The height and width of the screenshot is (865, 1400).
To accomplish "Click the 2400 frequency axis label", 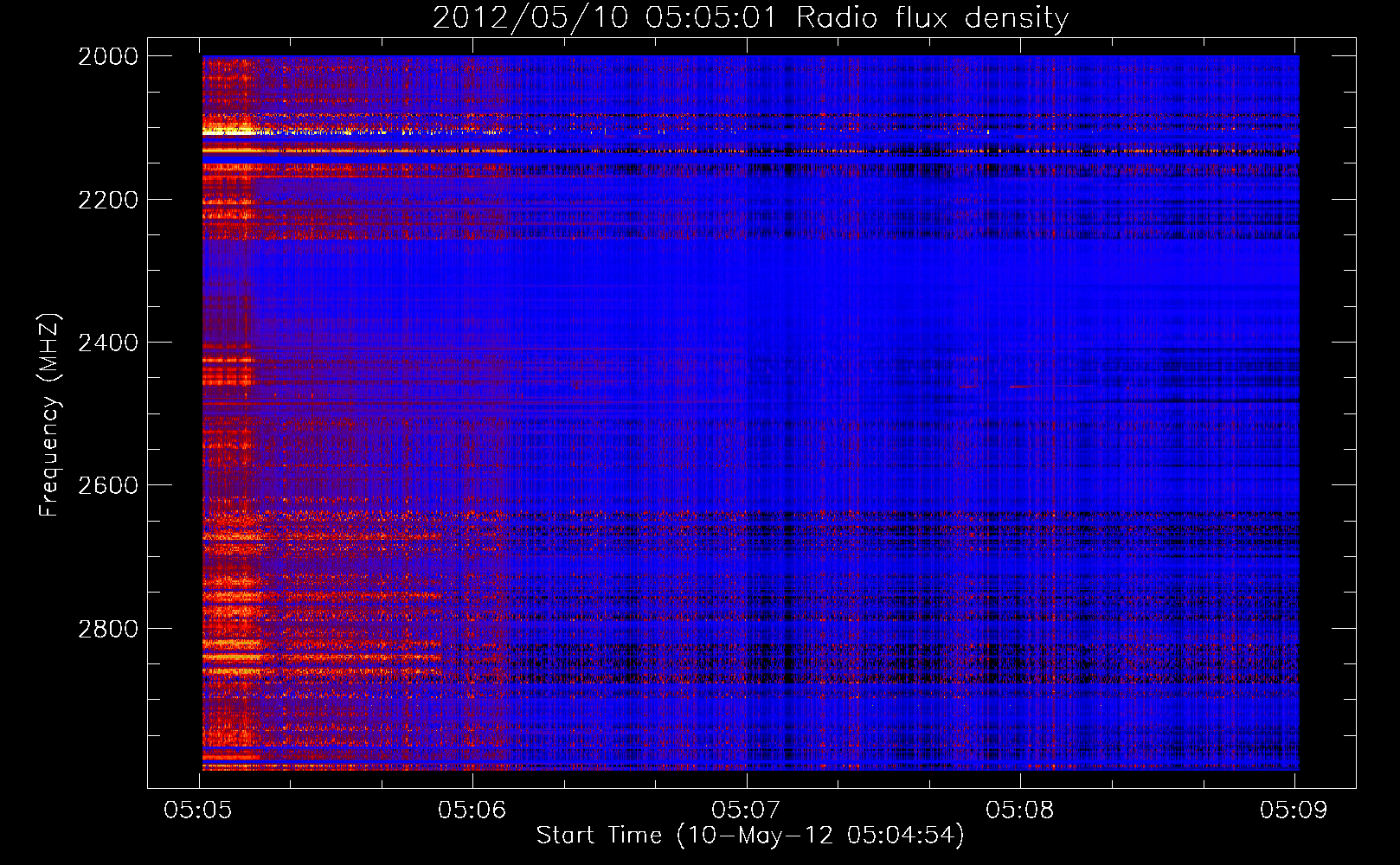I will pyautogui.click(x=108, y=343).
